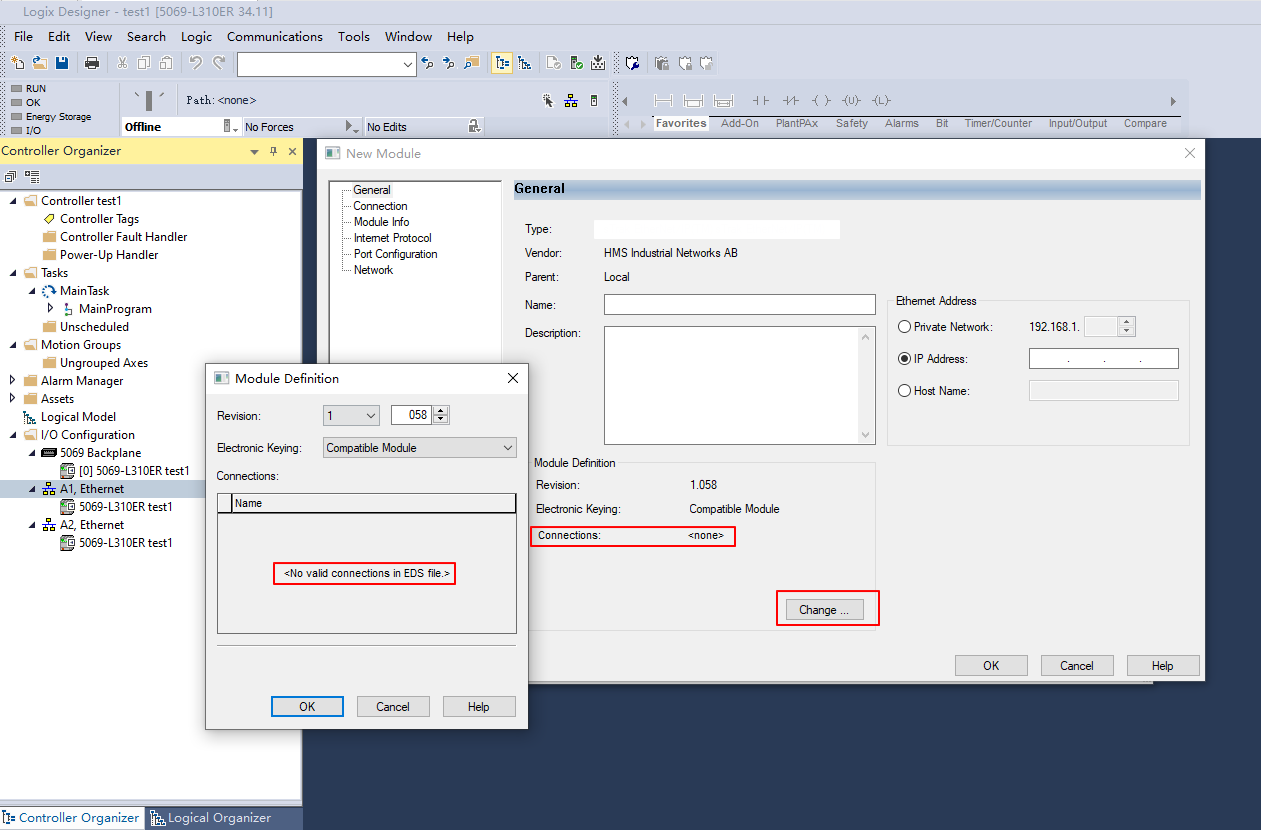Toggle the Controller Organizer toolbar icon
The width and height of the screenshot is (1261, 830).
click(x=502, y=63)
